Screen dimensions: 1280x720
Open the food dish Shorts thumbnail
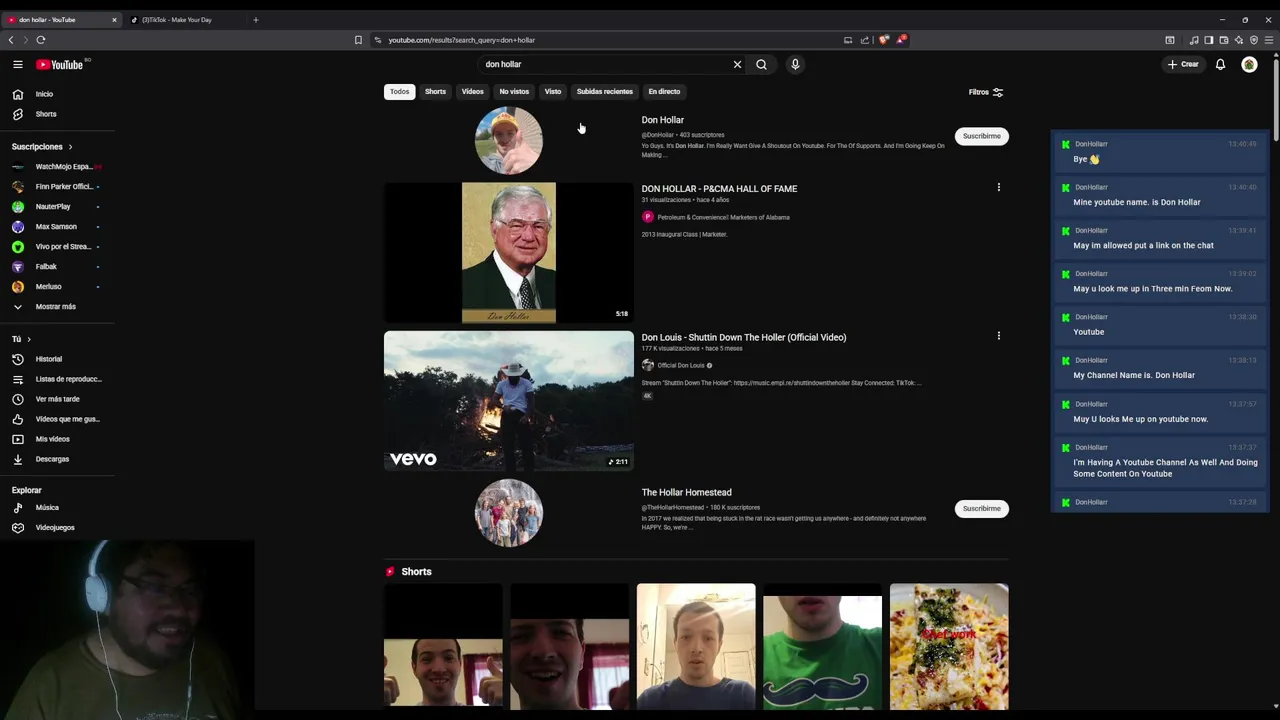pos(949,647)
